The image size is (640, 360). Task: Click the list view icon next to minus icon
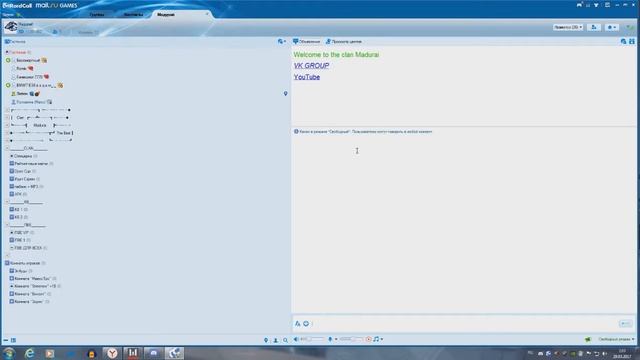tap(13, 340)
